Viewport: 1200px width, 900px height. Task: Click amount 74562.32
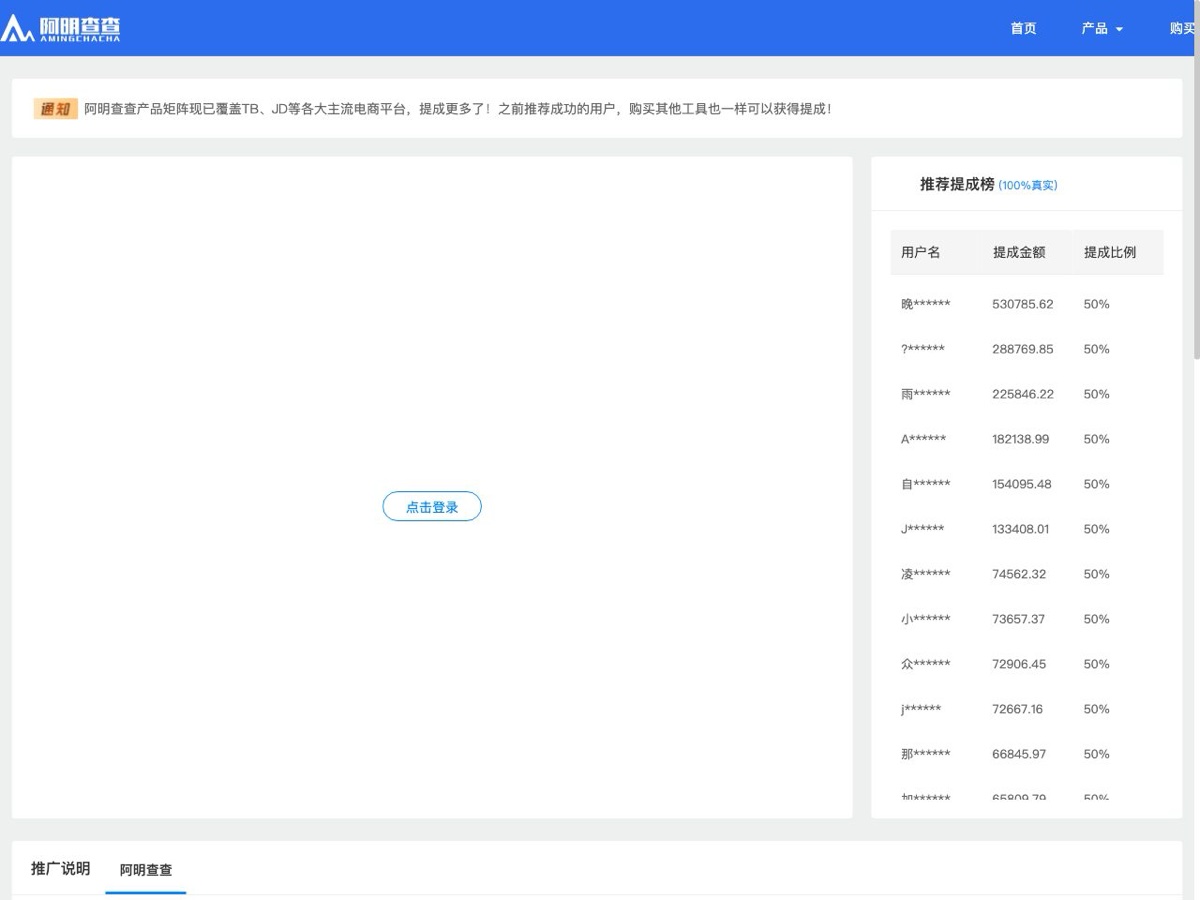click(x=1018, y=574)
